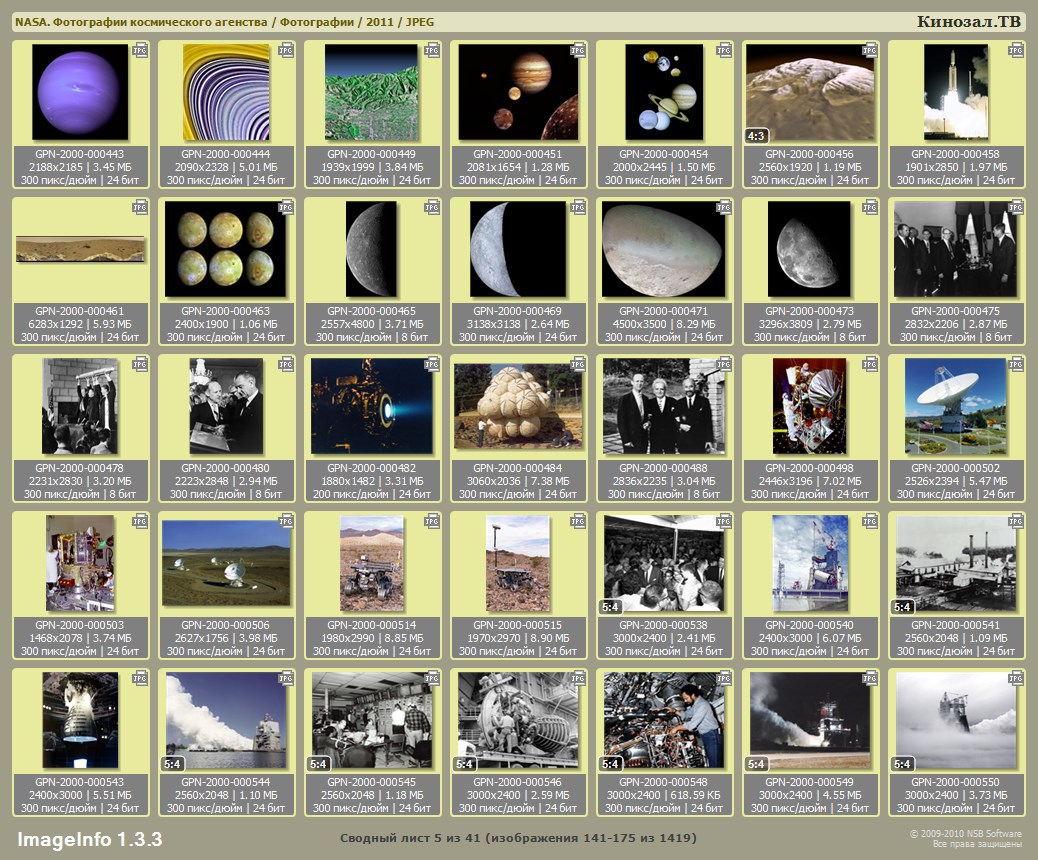Open the Mars panorama thumbnail GPN-2000-000461
The image size is (1038, 860).
pyautogui.click(x=80, y=249)
